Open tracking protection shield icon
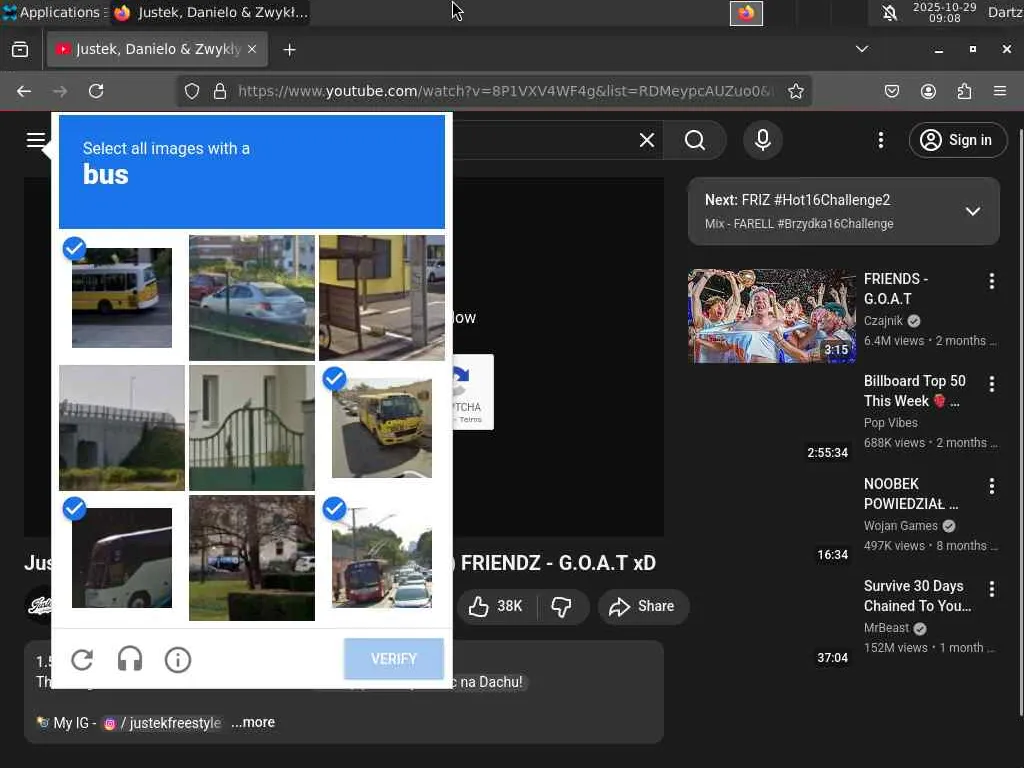 (x=191, y=91)
